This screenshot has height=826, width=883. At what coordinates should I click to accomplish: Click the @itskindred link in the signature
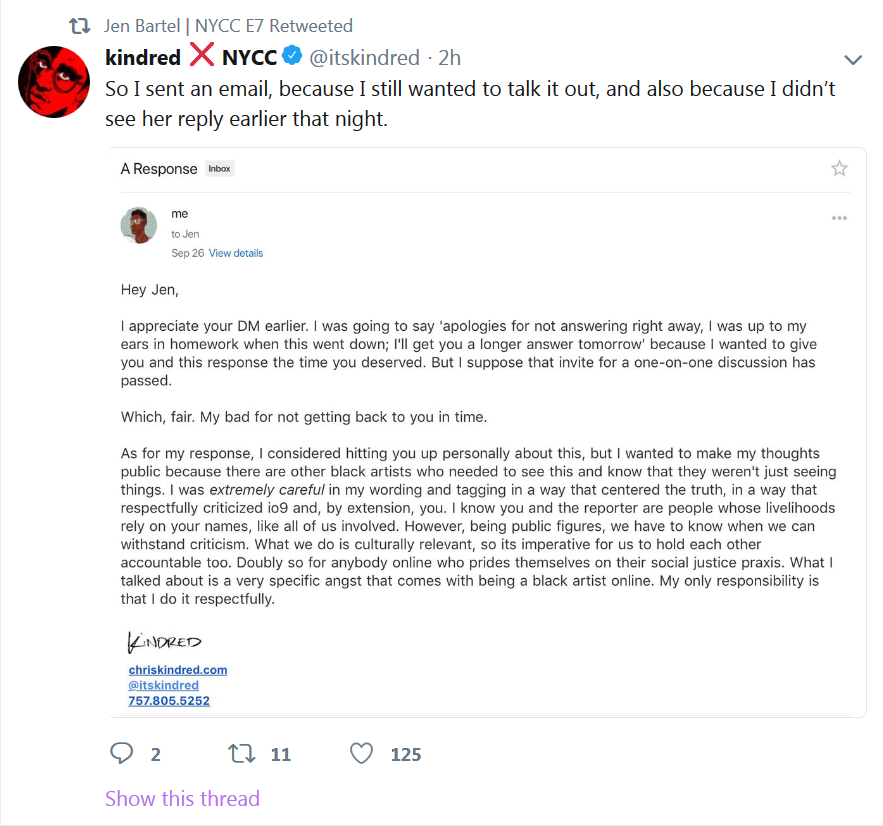pyautogui.click(x=163, y=685)
